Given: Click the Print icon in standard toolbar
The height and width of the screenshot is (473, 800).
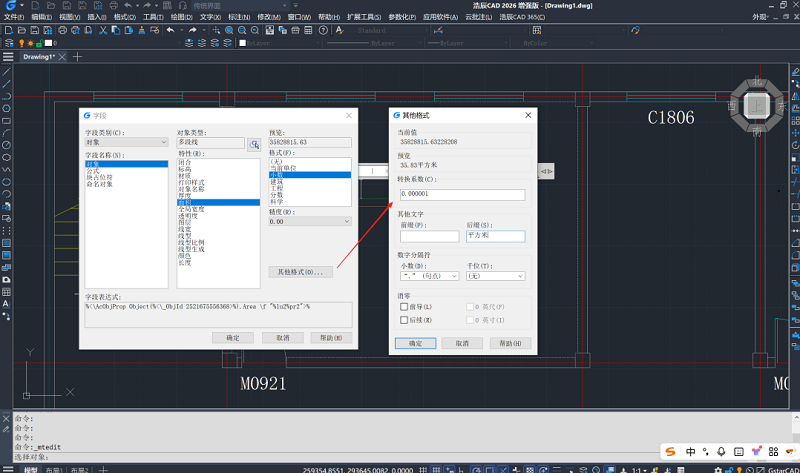Looking at the screenshot, I should coord(61,30).
